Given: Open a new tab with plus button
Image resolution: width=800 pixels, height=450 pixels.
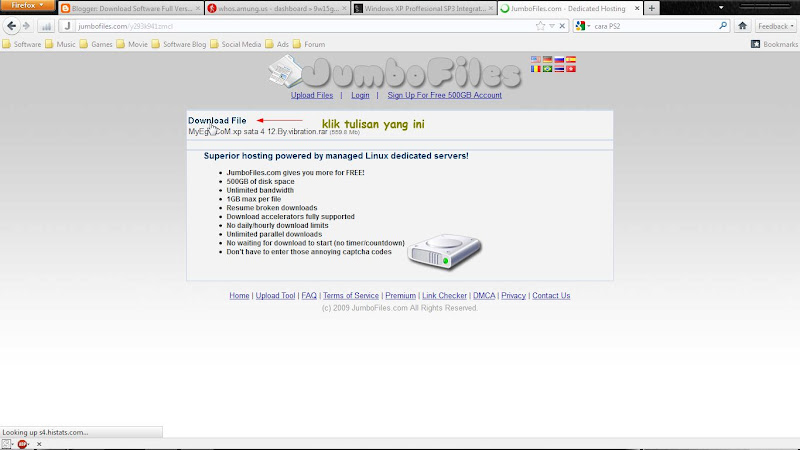Looking at the screenshot, I should pyautogui.click(x=652, y=8).
